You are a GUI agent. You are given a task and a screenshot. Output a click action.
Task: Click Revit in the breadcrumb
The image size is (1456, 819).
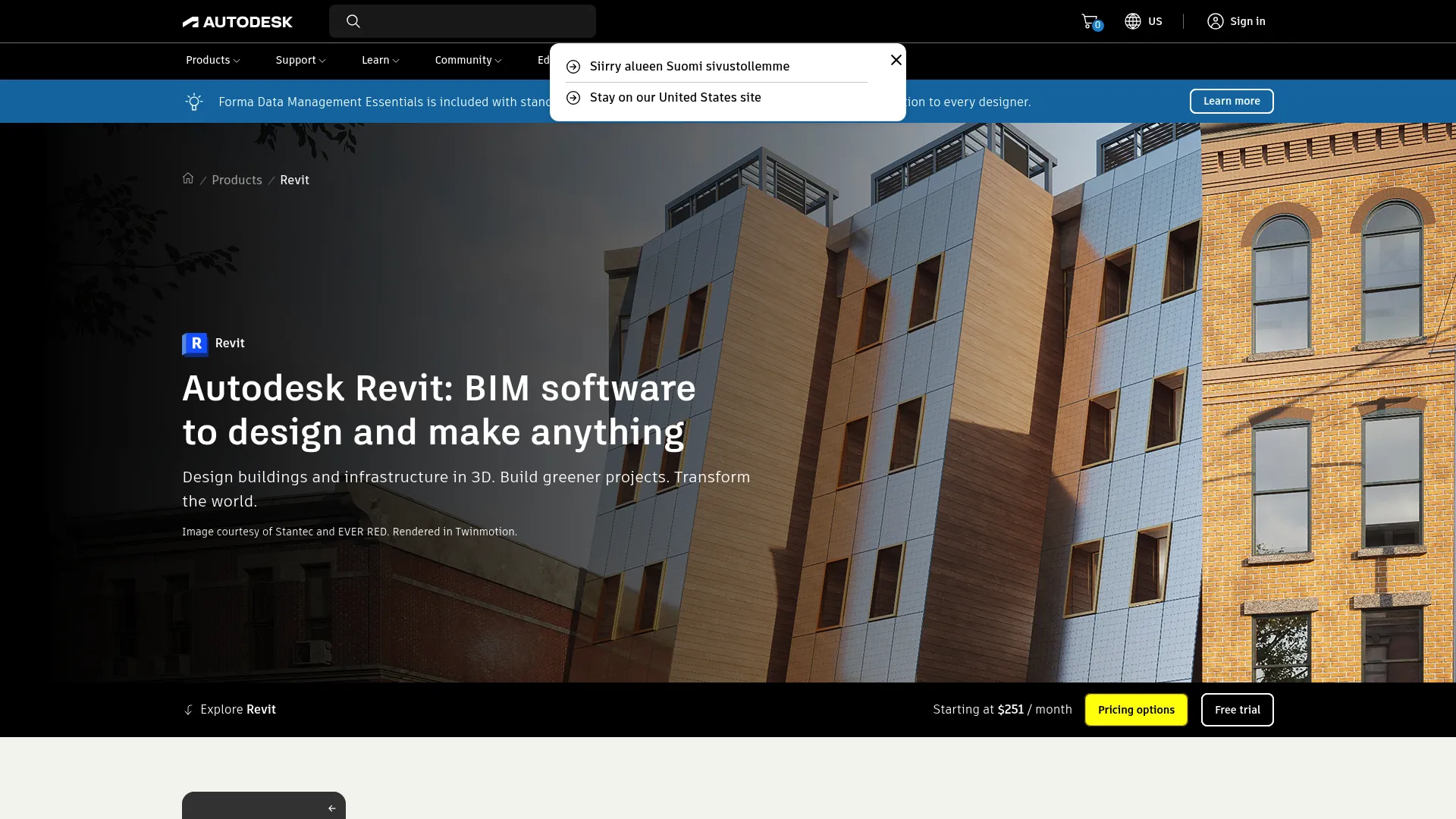tap(294, 180)
